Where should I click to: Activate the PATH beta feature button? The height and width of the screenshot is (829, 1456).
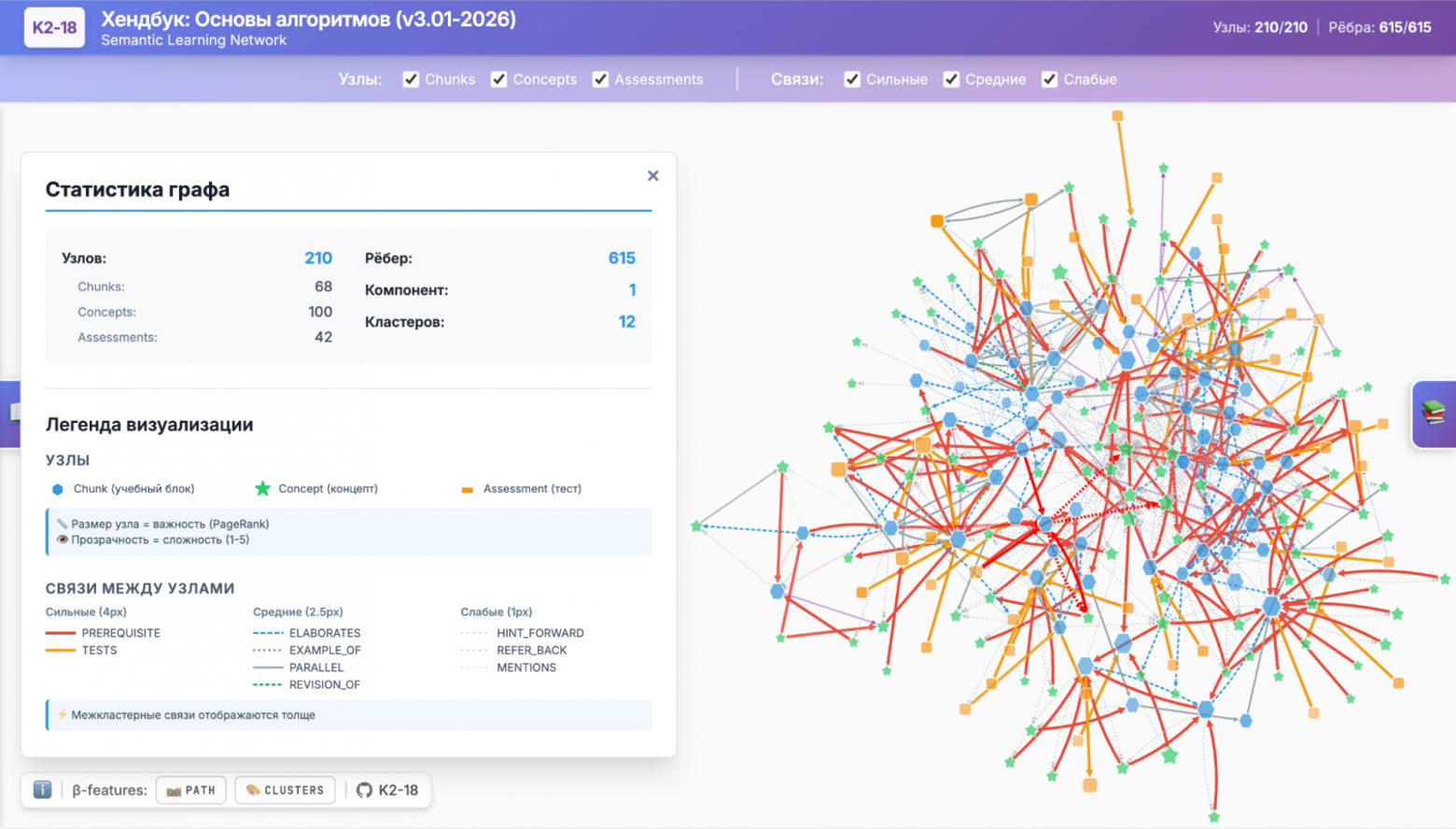(191, 790)
